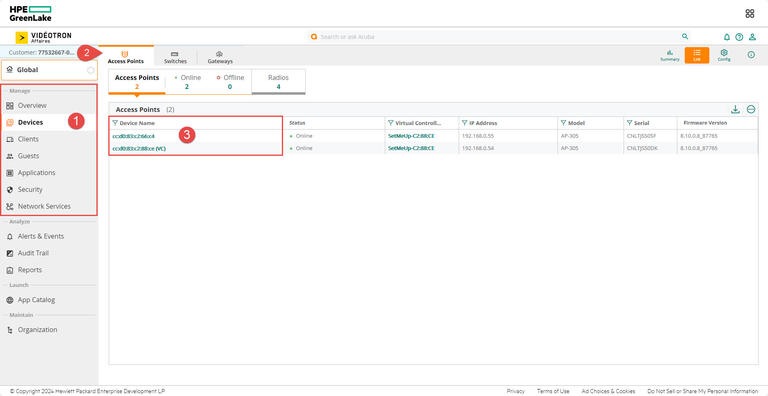The width and height of the screenshot is (768, 396).
Task: Click the Status column header
Action: 297,123
